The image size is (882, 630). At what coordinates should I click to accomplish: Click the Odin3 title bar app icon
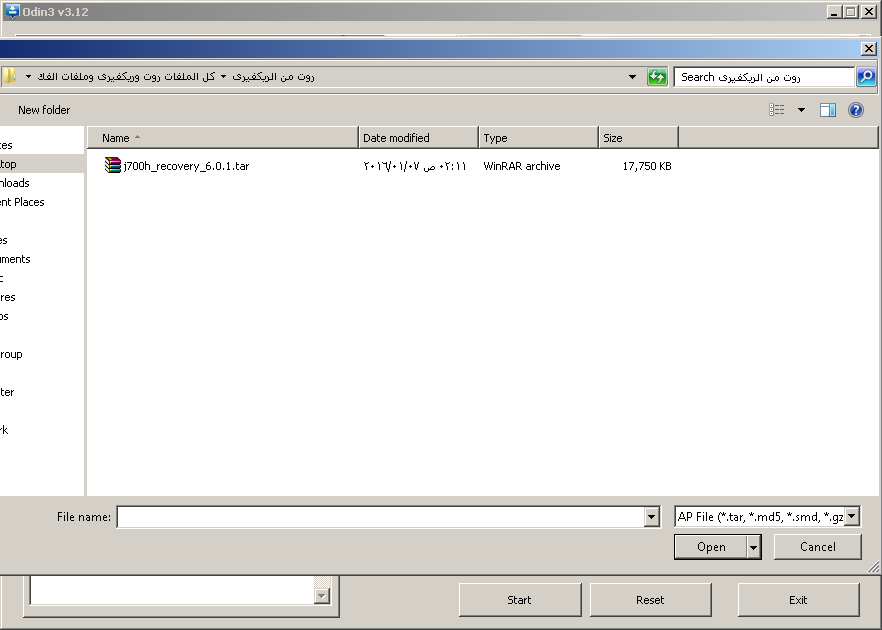(12, 11)
